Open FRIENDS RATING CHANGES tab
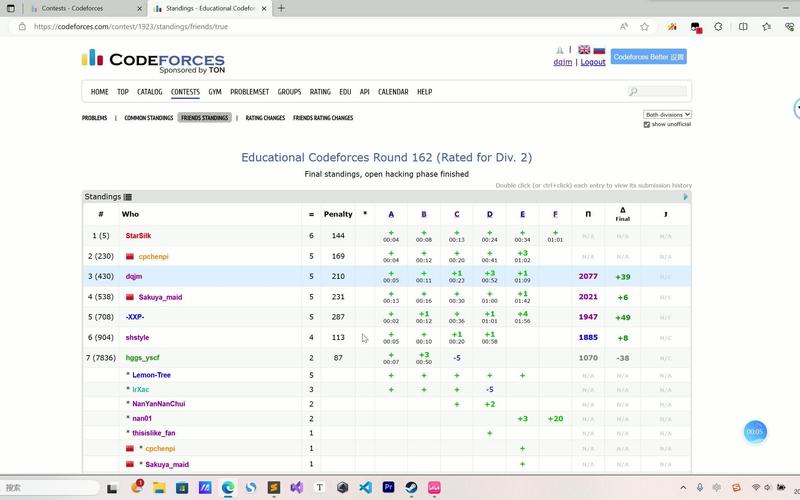800x500 pixels. (x=323, y=118)
